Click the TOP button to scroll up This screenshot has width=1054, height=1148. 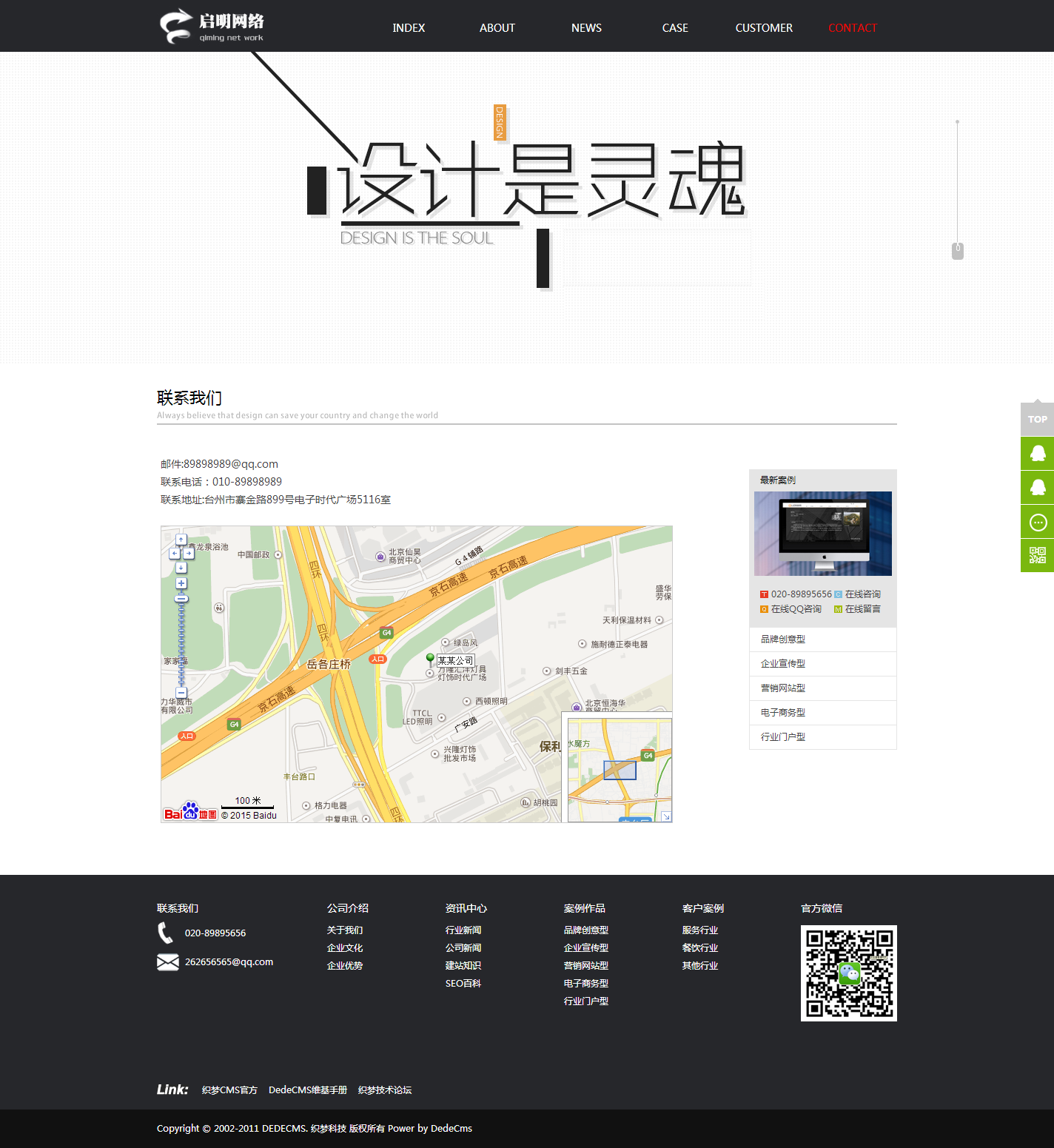pyautogui.click(x=1038, y=419)
